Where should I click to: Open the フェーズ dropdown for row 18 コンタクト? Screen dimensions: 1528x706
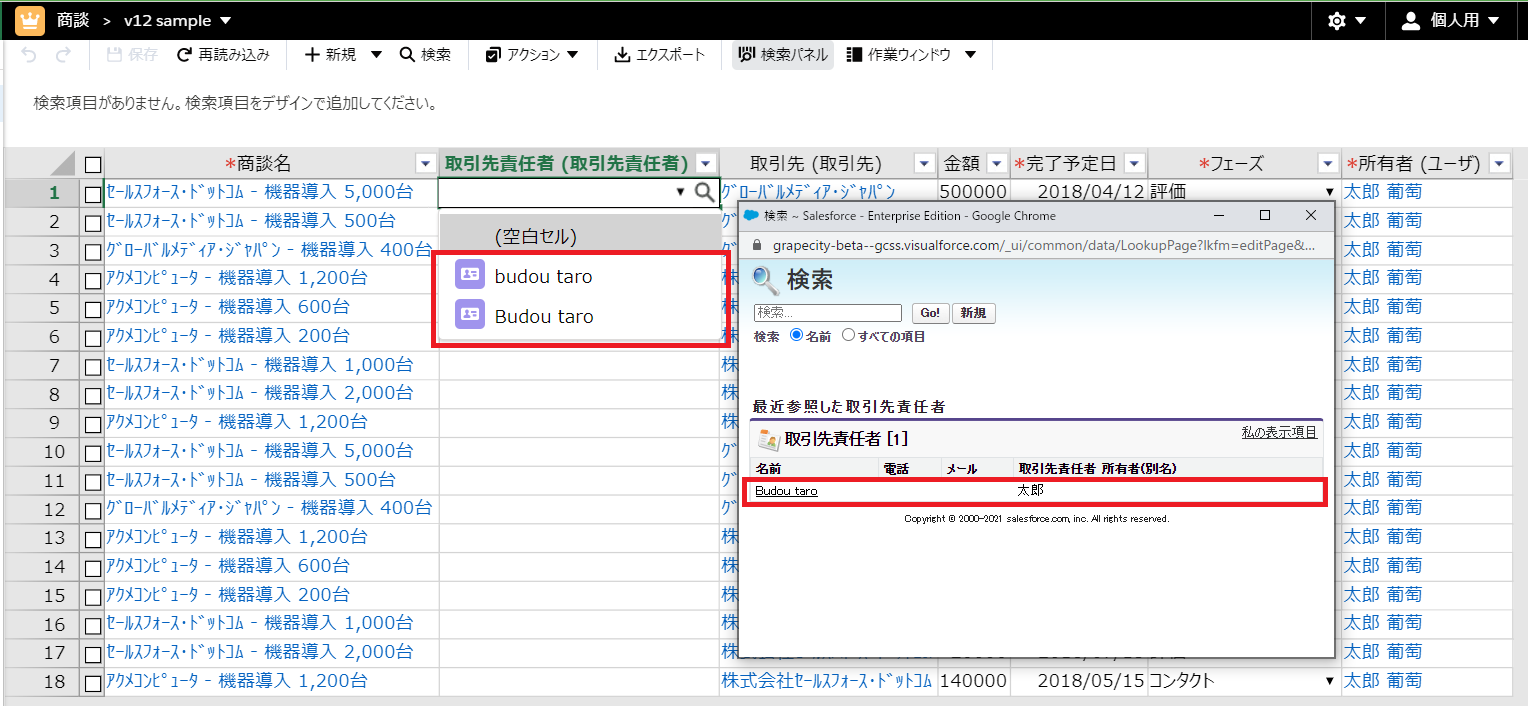(x=1329, y=681)
